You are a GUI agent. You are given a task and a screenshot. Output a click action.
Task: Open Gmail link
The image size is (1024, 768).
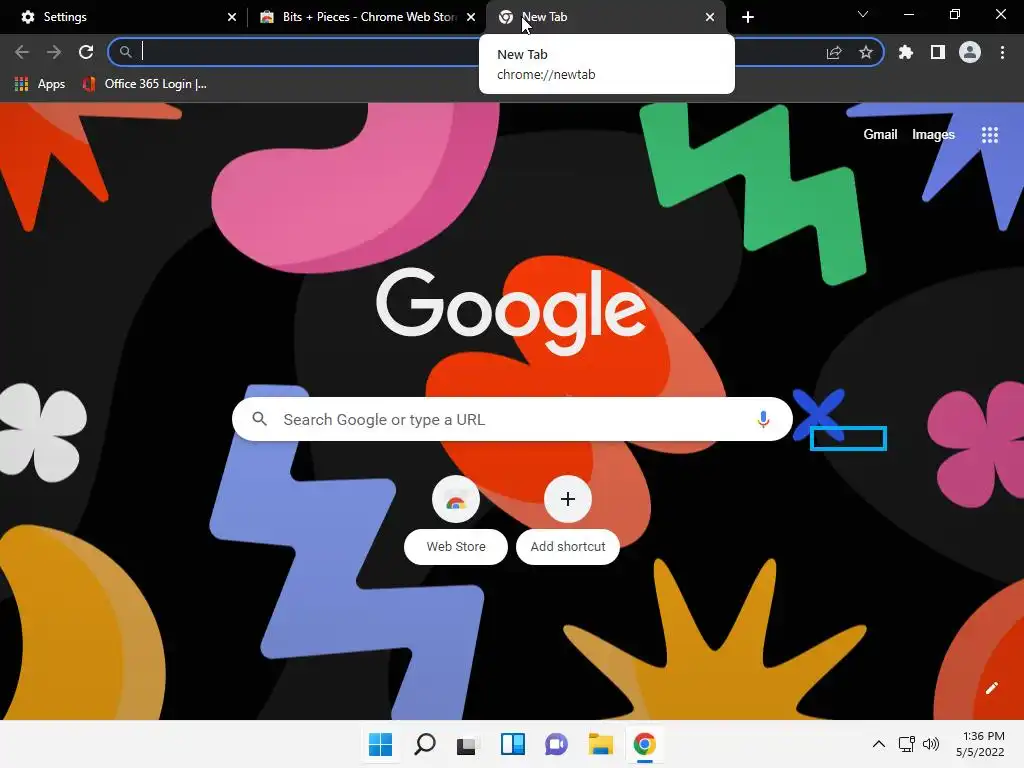coord(880,135)
